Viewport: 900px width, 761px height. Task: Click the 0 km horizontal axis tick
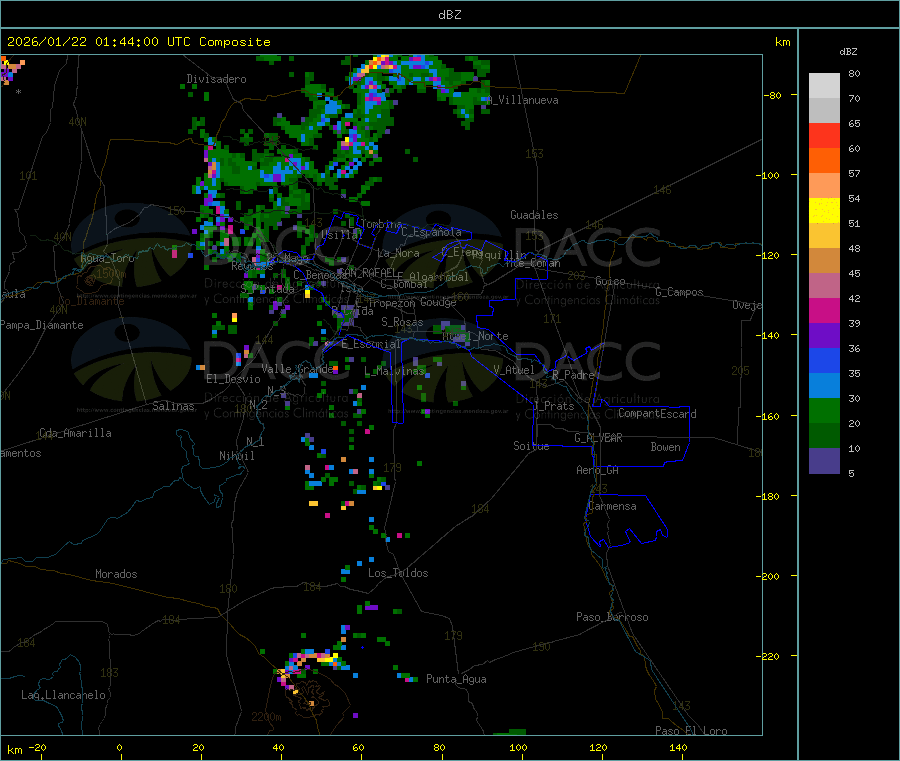pyautogui.click(x=119, y=748)
